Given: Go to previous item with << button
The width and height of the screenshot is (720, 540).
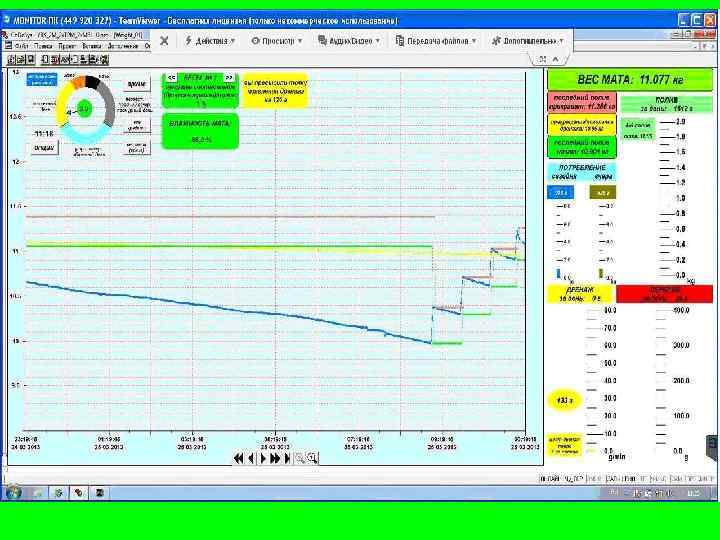Looking at the screenshot, I should click(x=171, y=78).
